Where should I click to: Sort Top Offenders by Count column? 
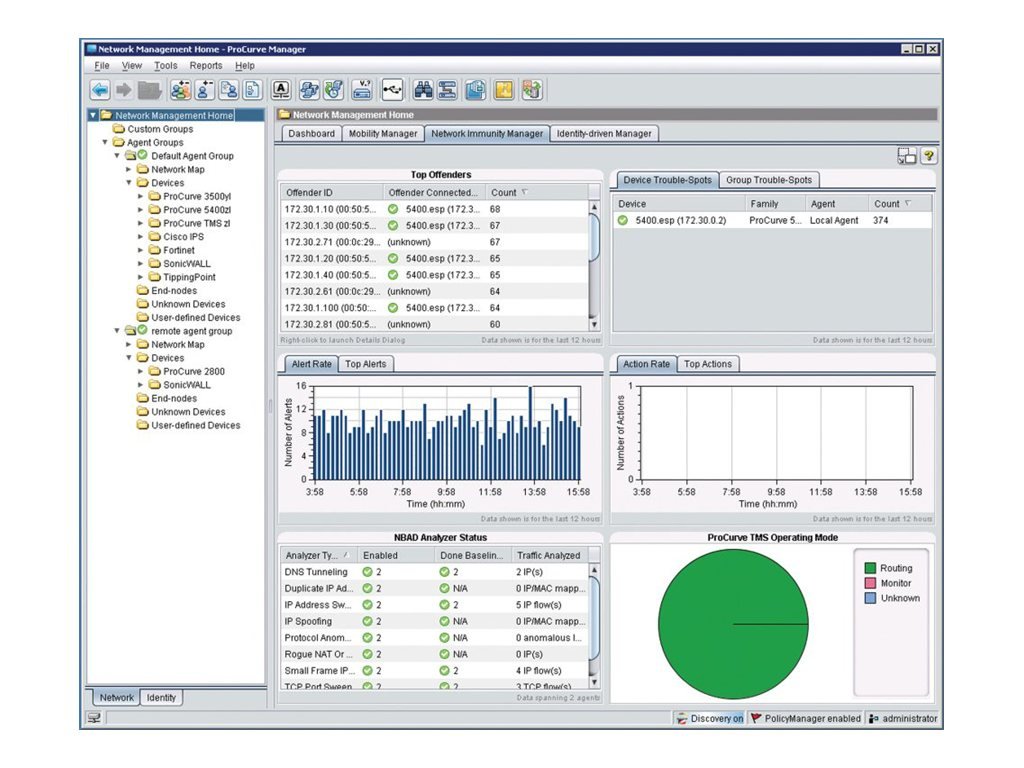click(x=537, y=193)
